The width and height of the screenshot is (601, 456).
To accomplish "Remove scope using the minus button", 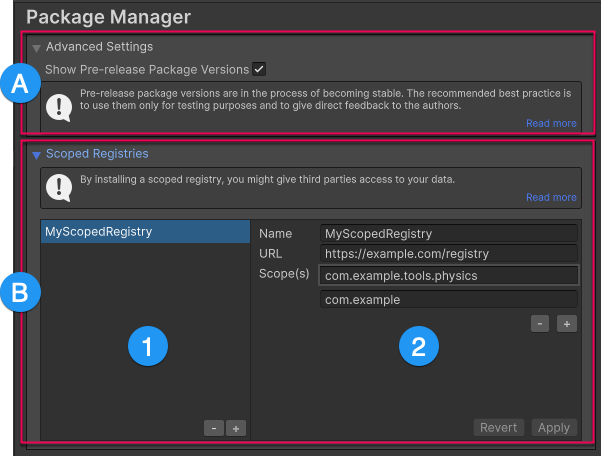I will coord(540,324).
